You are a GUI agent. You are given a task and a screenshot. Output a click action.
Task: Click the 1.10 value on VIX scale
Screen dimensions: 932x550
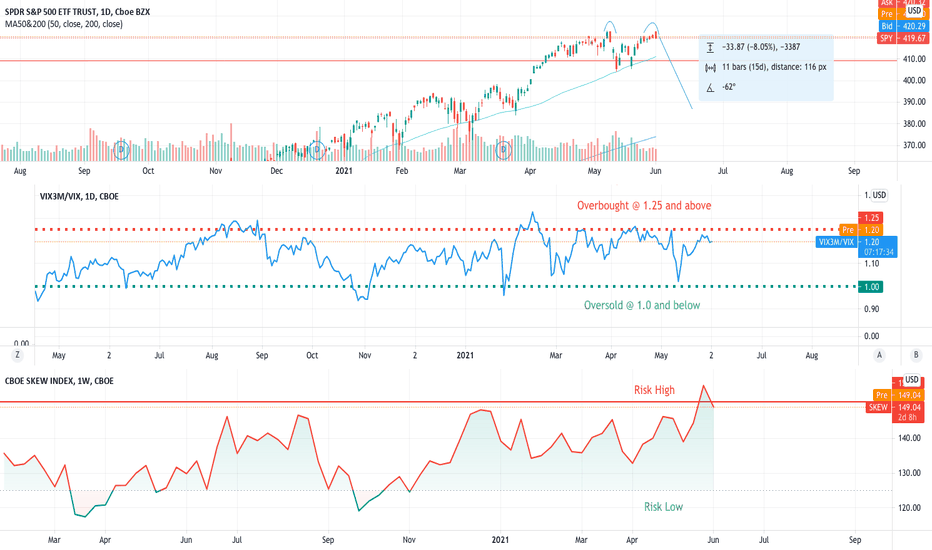871,263
